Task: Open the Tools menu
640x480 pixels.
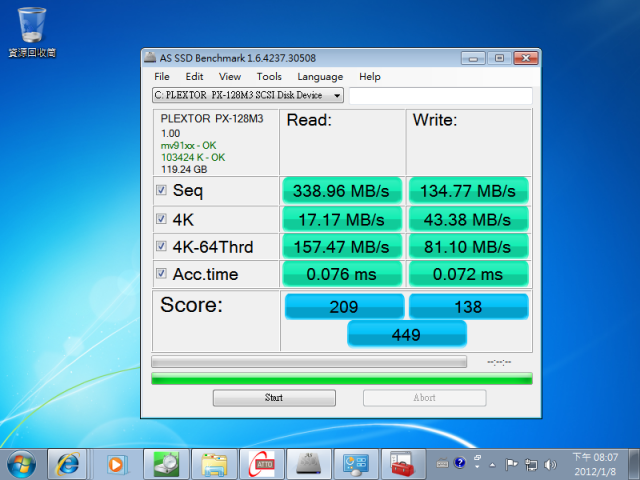Action: pyautogui.click(x=269, y=77)
